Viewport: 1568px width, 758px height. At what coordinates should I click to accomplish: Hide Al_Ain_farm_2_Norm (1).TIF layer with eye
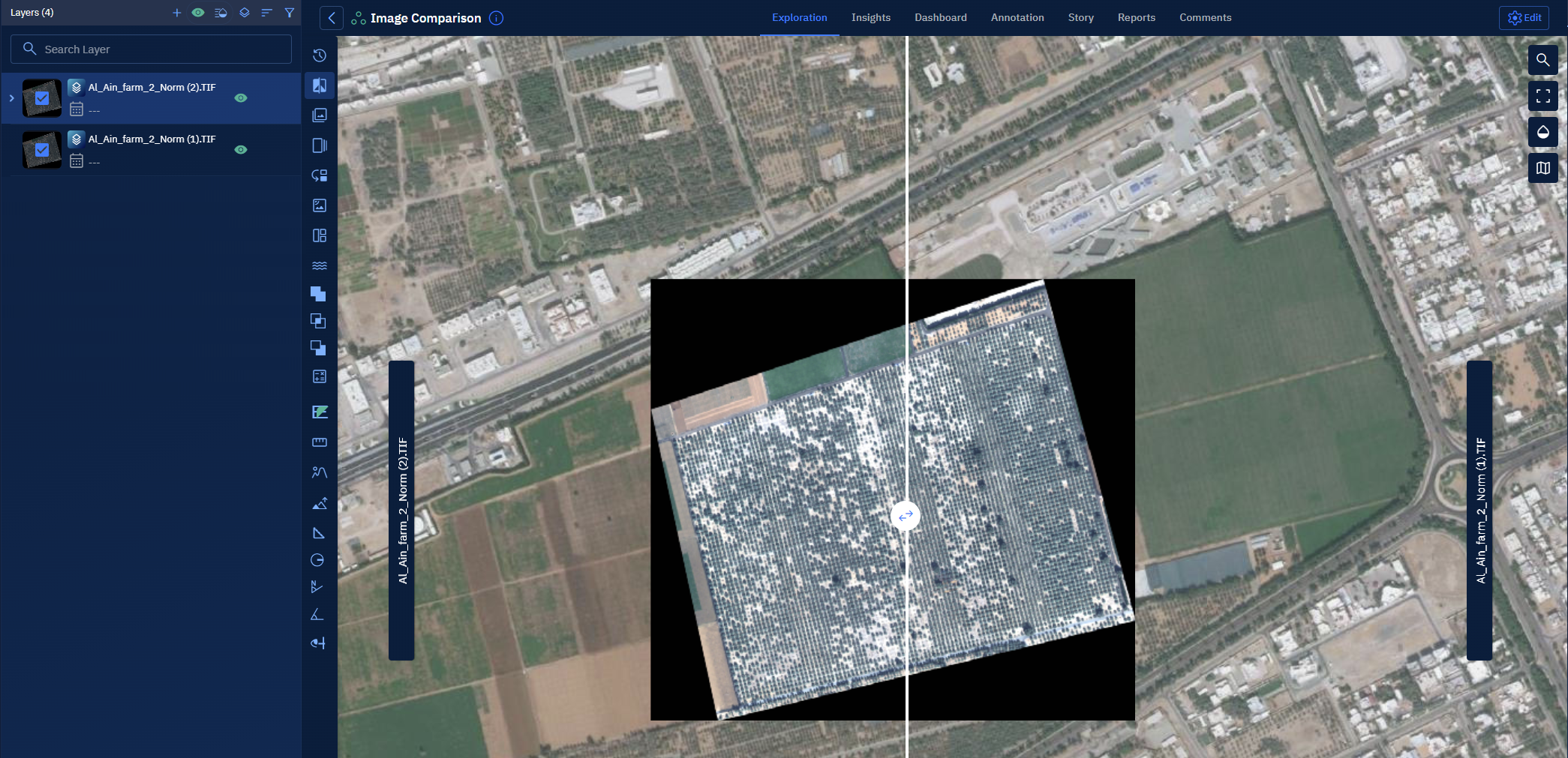click(241, 150)
